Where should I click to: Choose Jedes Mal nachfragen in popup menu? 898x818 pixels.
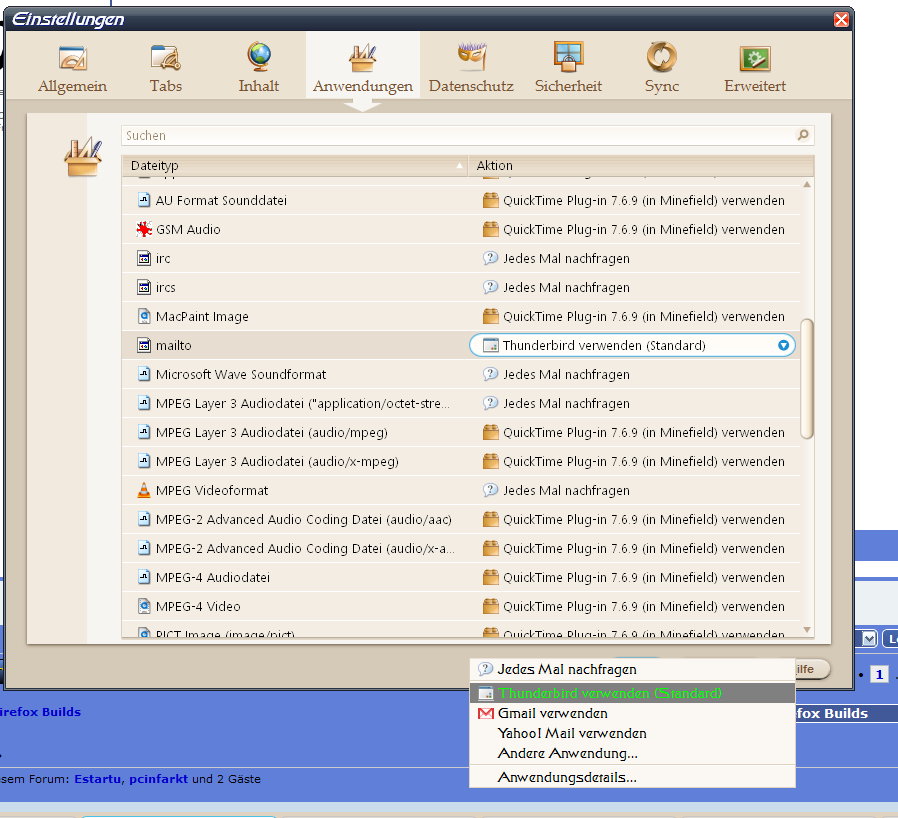coord(632,669)
